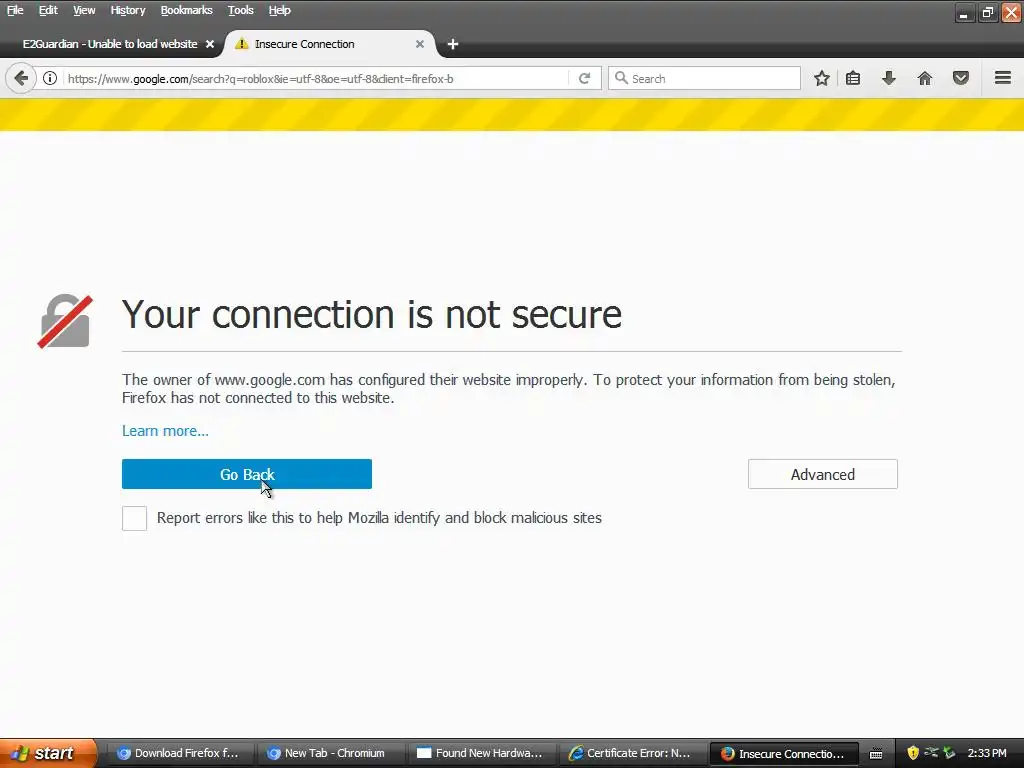Open Found New Hardware taskbar window

tap(480, 753)
